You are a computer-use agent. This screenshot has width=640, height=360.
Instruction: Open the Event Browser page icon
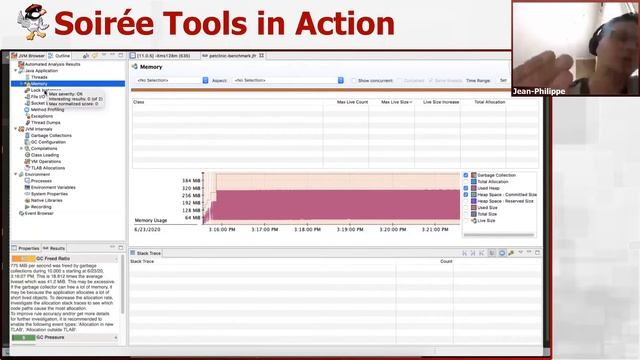[21, 213]
